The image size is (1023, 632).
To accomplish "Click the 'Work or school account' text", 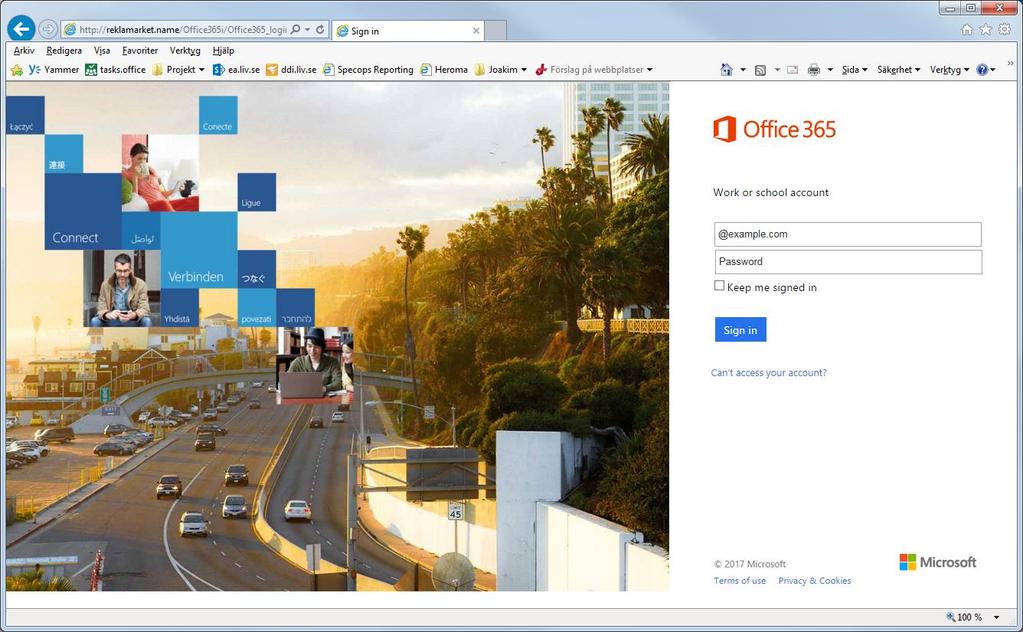I will click(x=771, y=192).
